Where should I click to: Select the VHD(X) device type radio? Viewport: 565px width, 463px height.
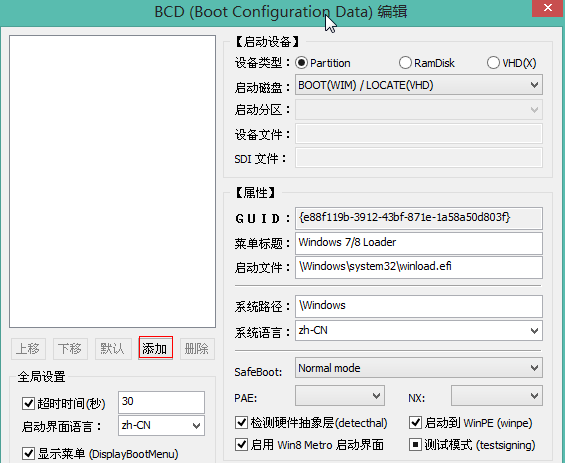coord(493,63)
